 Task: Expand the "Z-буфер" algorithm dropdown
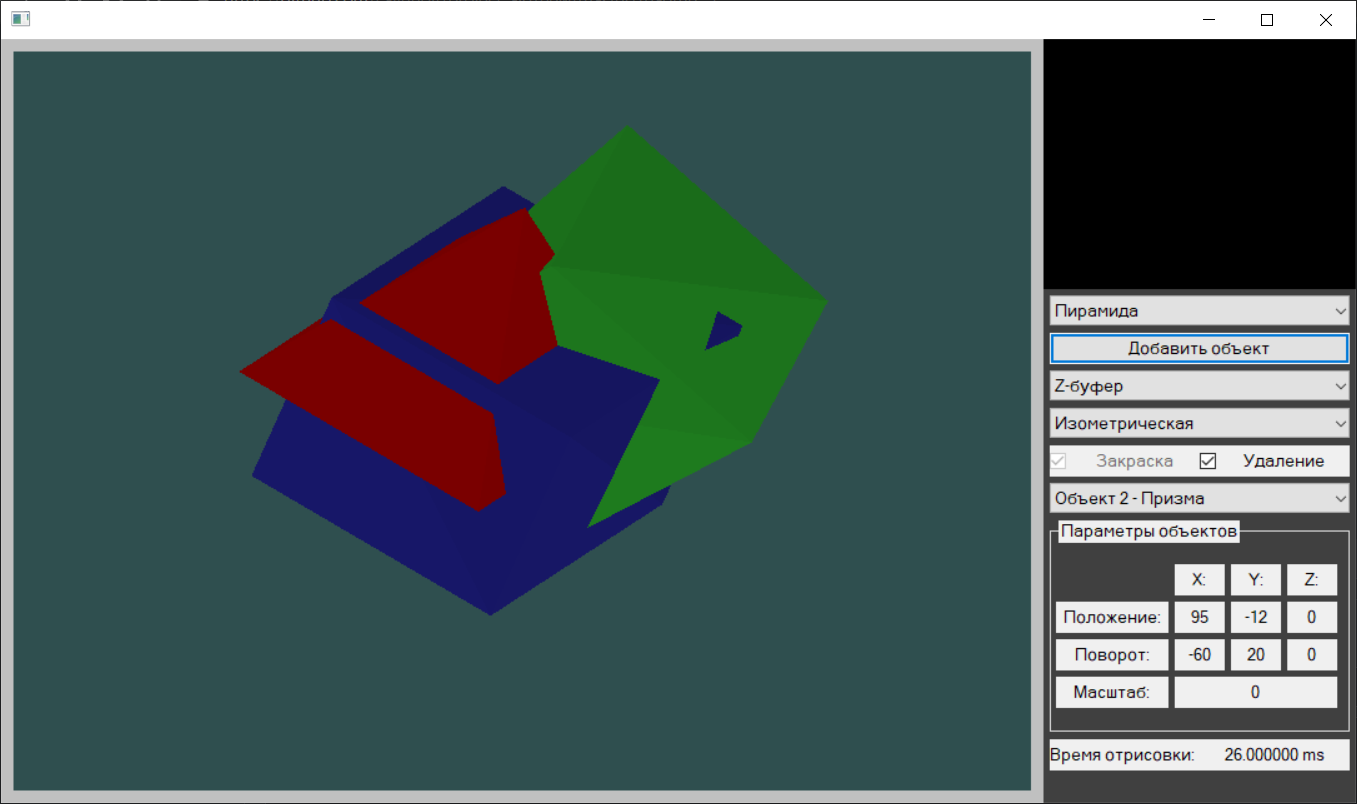[1198, 385]
